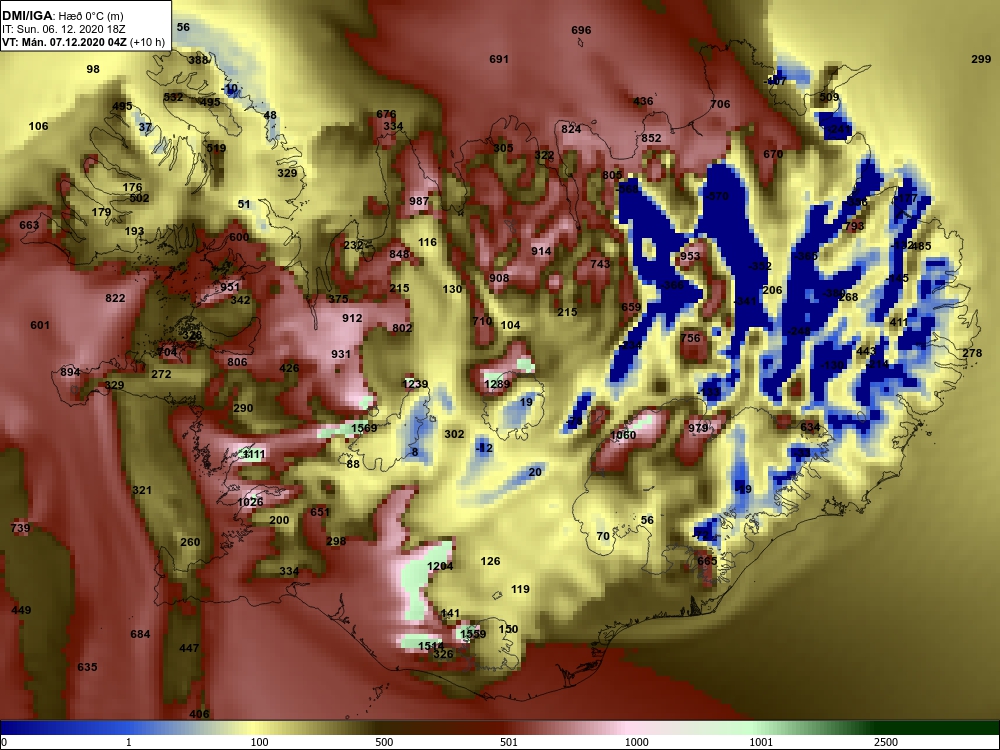Select the 299 label in upper right corner
Viewport: 1000px width, 750px height.
point(981,59)
